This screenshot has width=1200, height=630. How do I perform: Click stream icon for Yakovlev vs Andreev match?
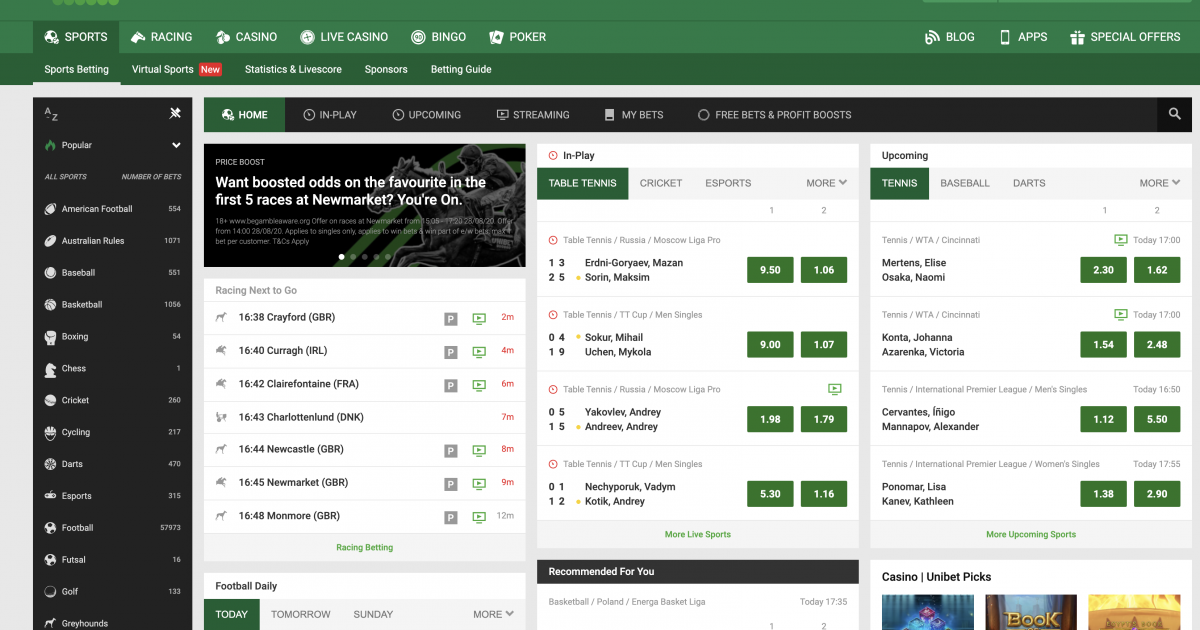[x=835, y=389]
